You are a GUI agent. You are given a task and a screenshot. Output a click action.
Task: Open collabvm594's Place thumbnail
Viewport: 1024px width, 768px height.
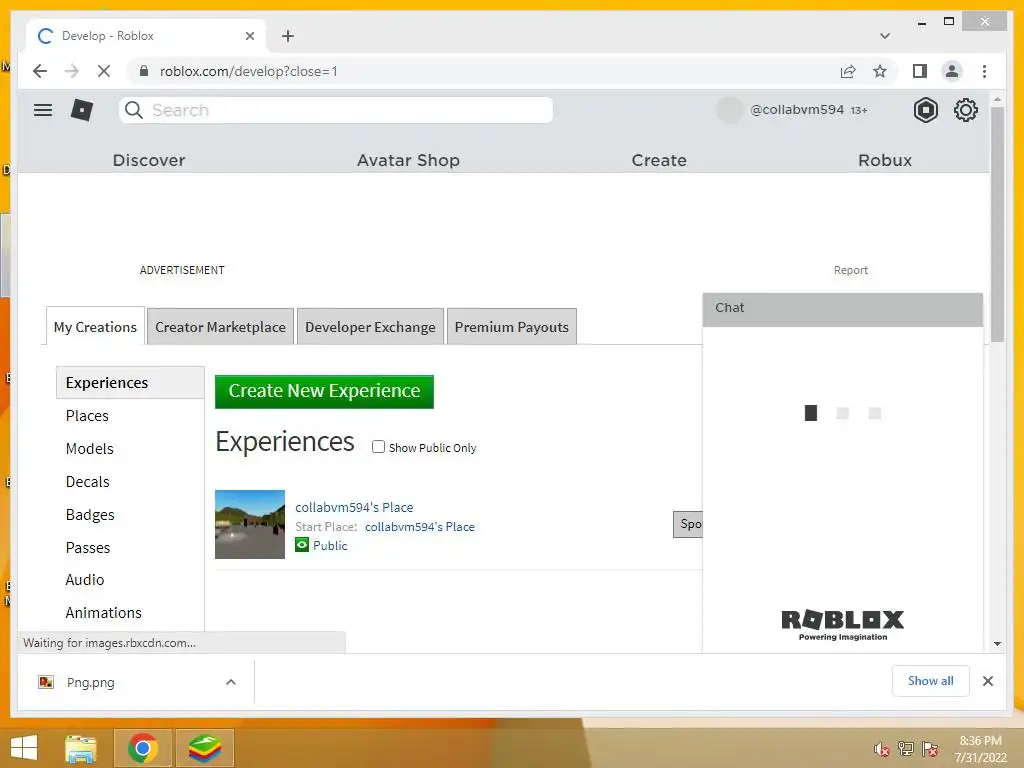pos(250,524)
